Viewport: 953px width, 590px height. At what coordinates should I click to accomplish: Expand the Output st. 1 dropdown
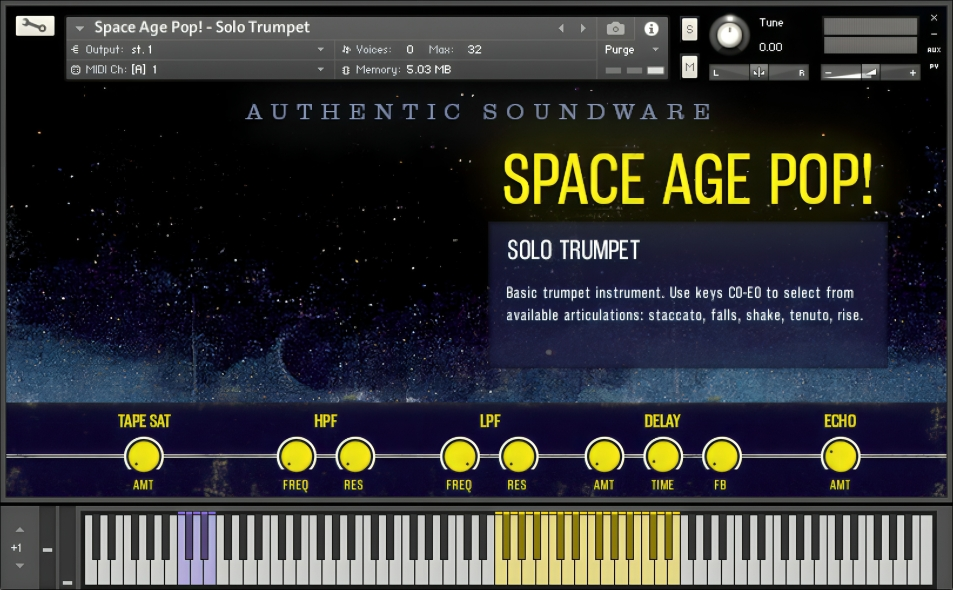[320, 50]
